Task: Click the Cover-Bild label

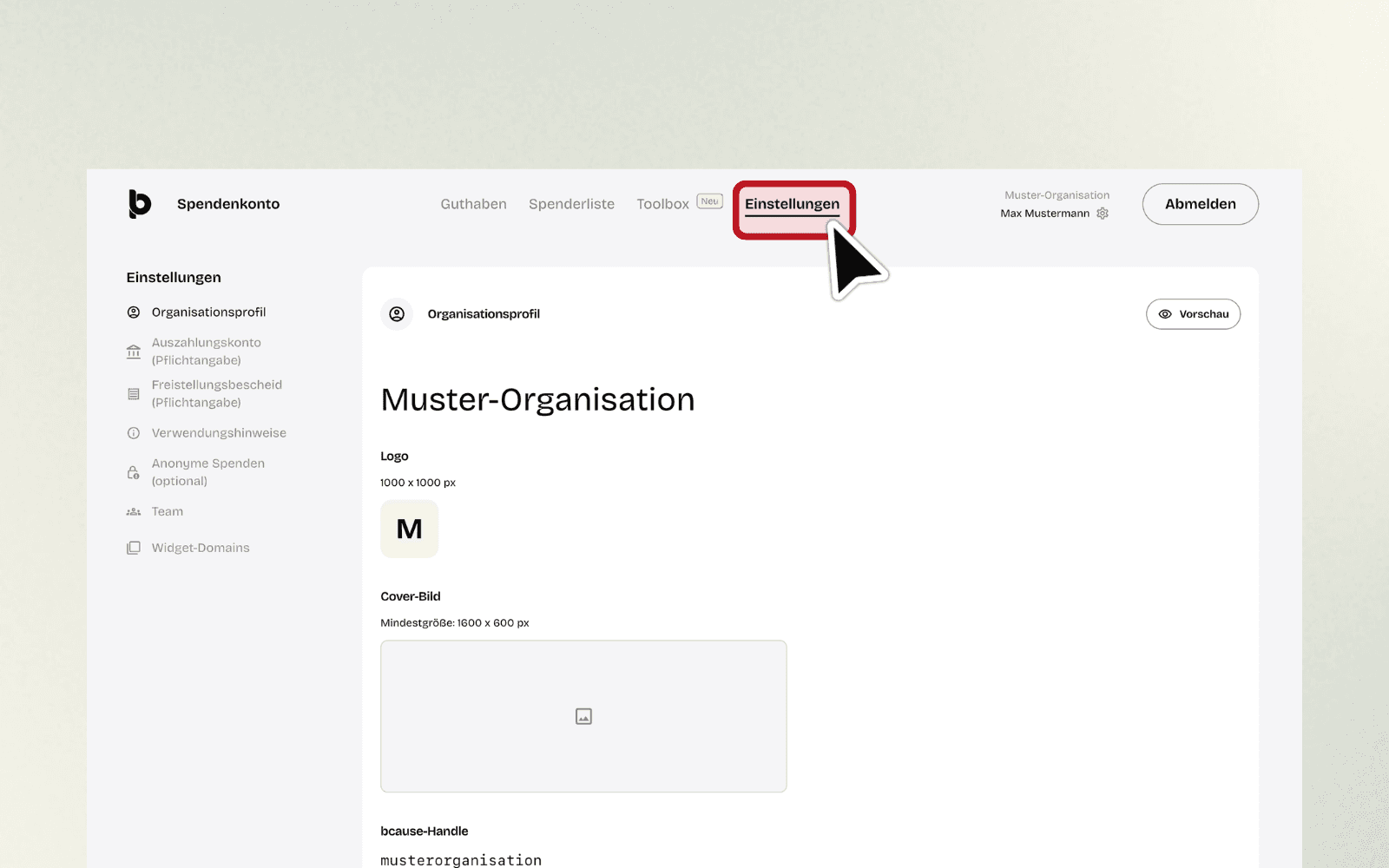Action: [x=411, y=596]
